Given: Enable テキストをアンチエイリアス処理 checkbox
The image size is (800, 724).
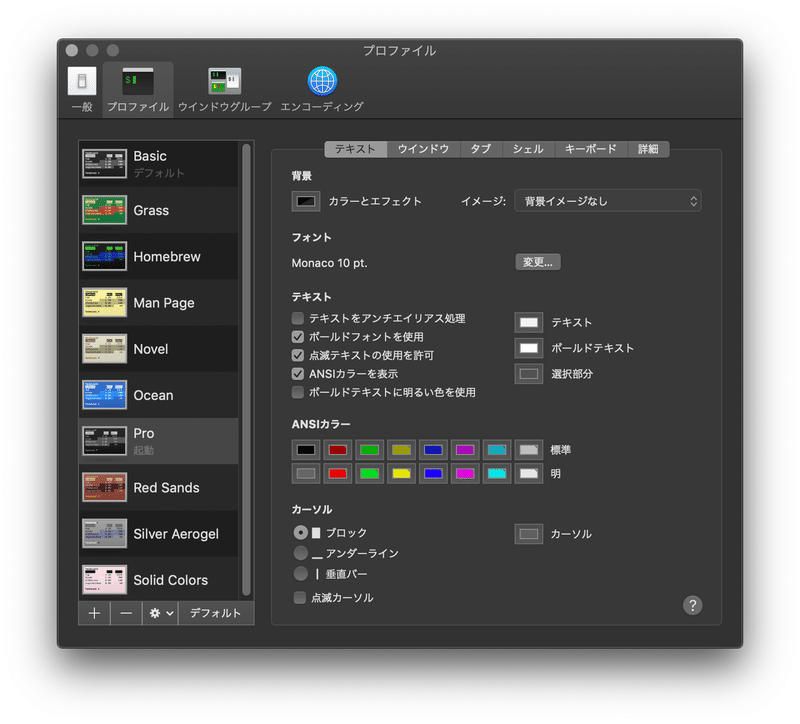Looking at the screenshot, I should [x=297, y=317].
